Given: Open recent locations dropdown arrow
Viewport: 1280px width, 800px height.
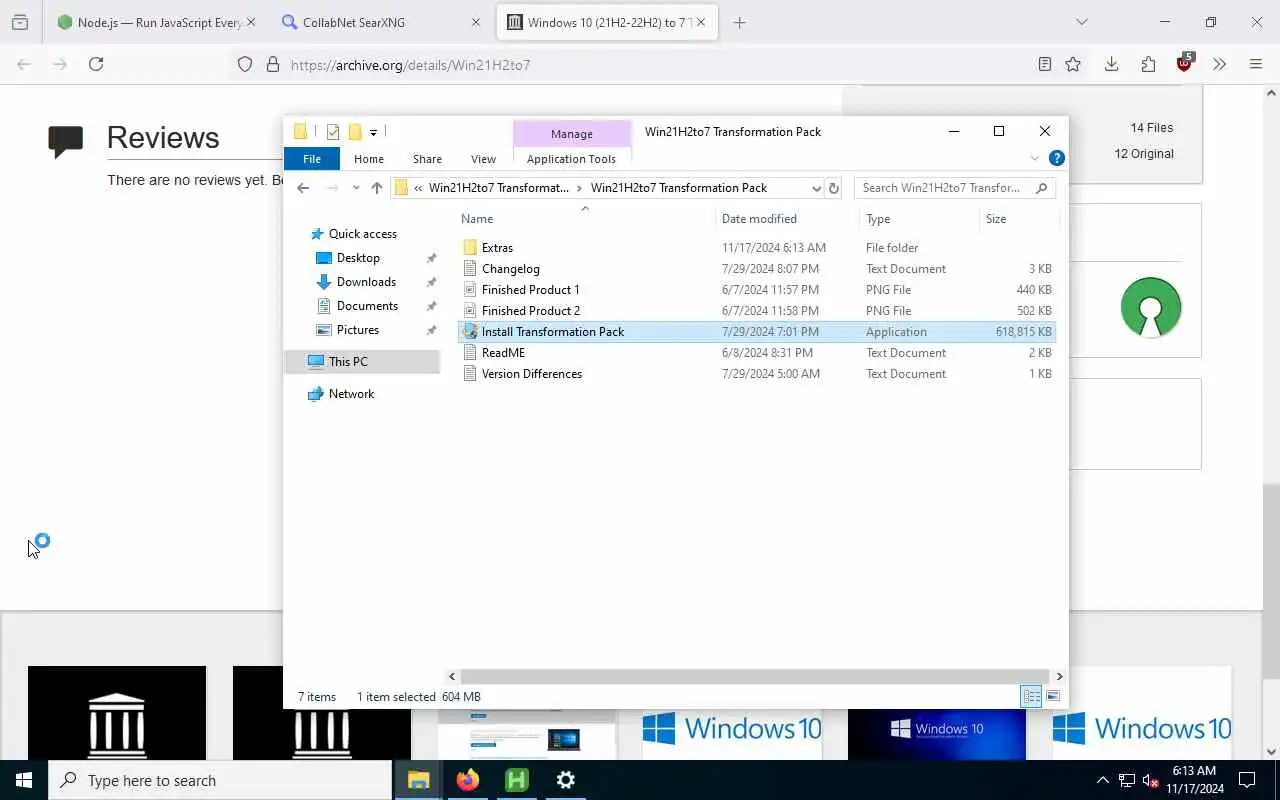Looking at the screenshot, I should coord(356,188).
